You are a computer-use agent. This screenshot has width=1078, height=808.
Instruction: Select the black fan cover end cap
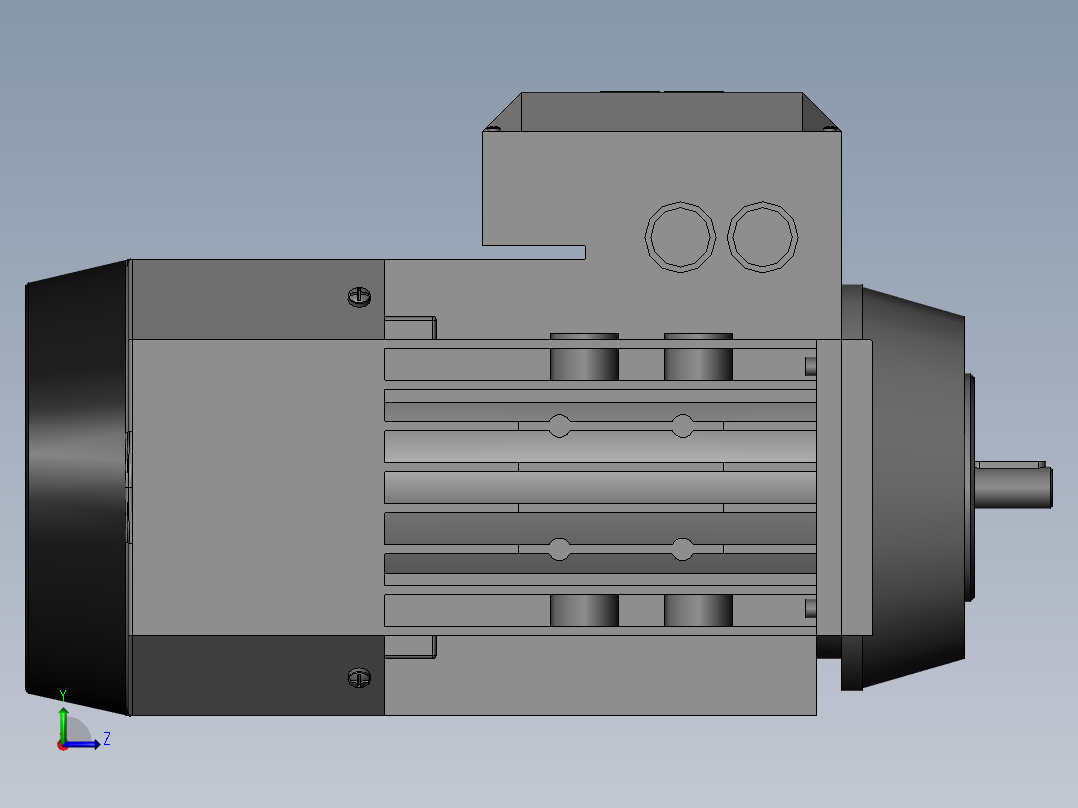point(78,487)
